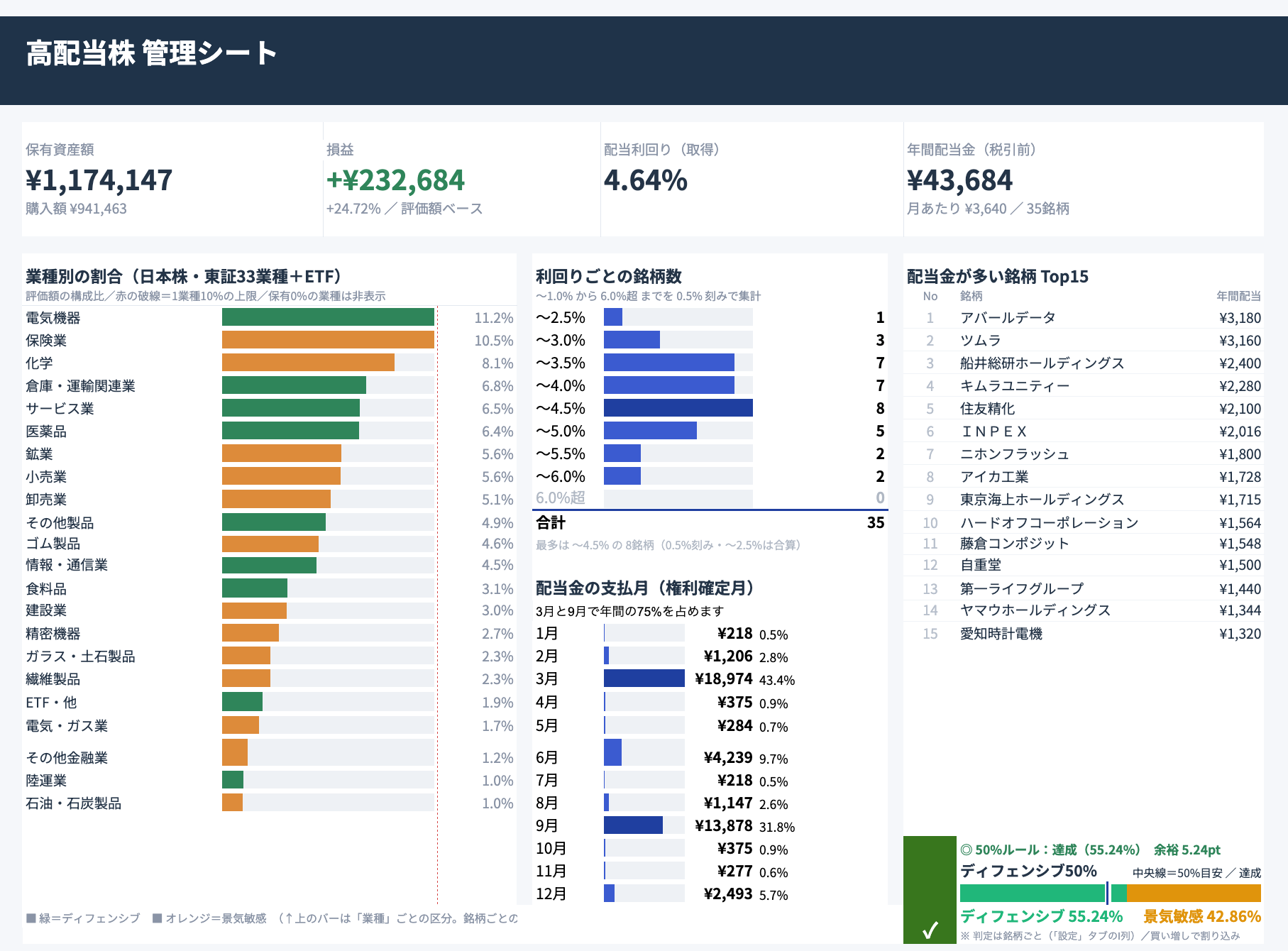This screenshot has width=1288, height=951.
Task: Click the ～4.5% yield bar
Action: (678, 408)
